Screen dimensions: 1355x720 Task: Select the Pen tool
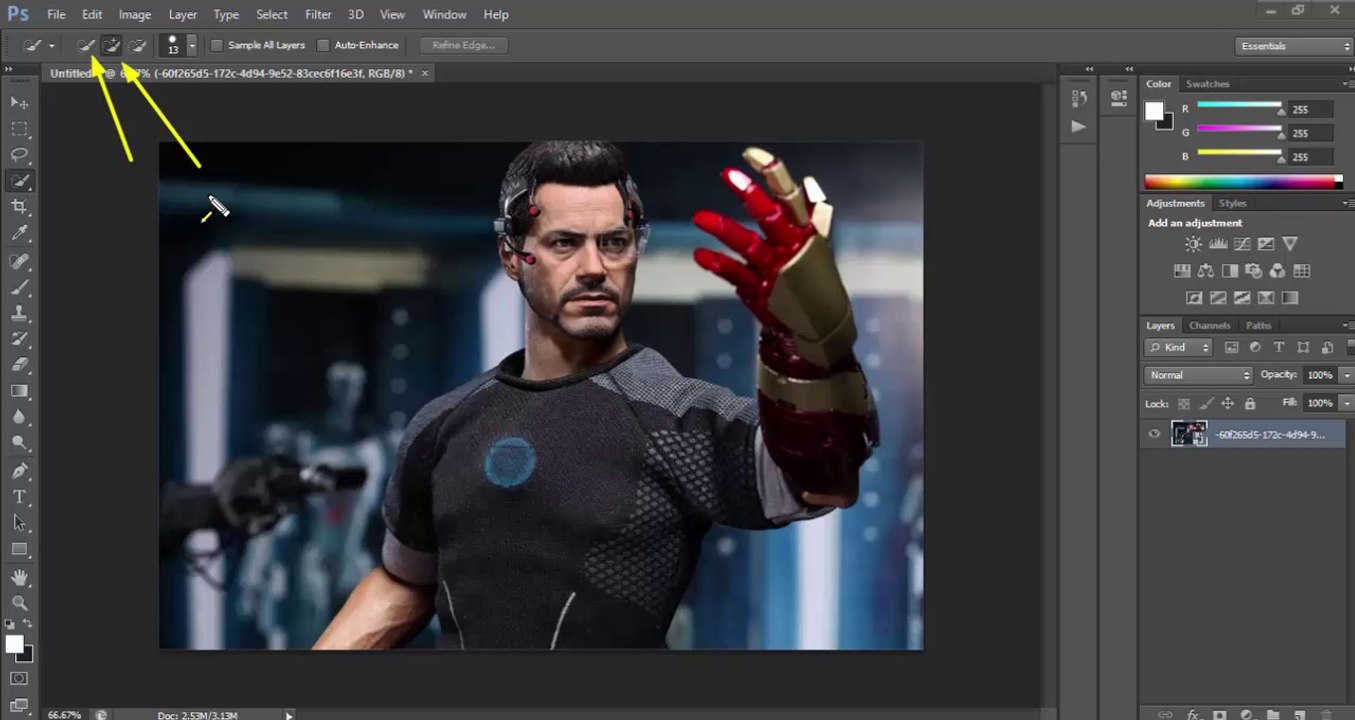19,471
